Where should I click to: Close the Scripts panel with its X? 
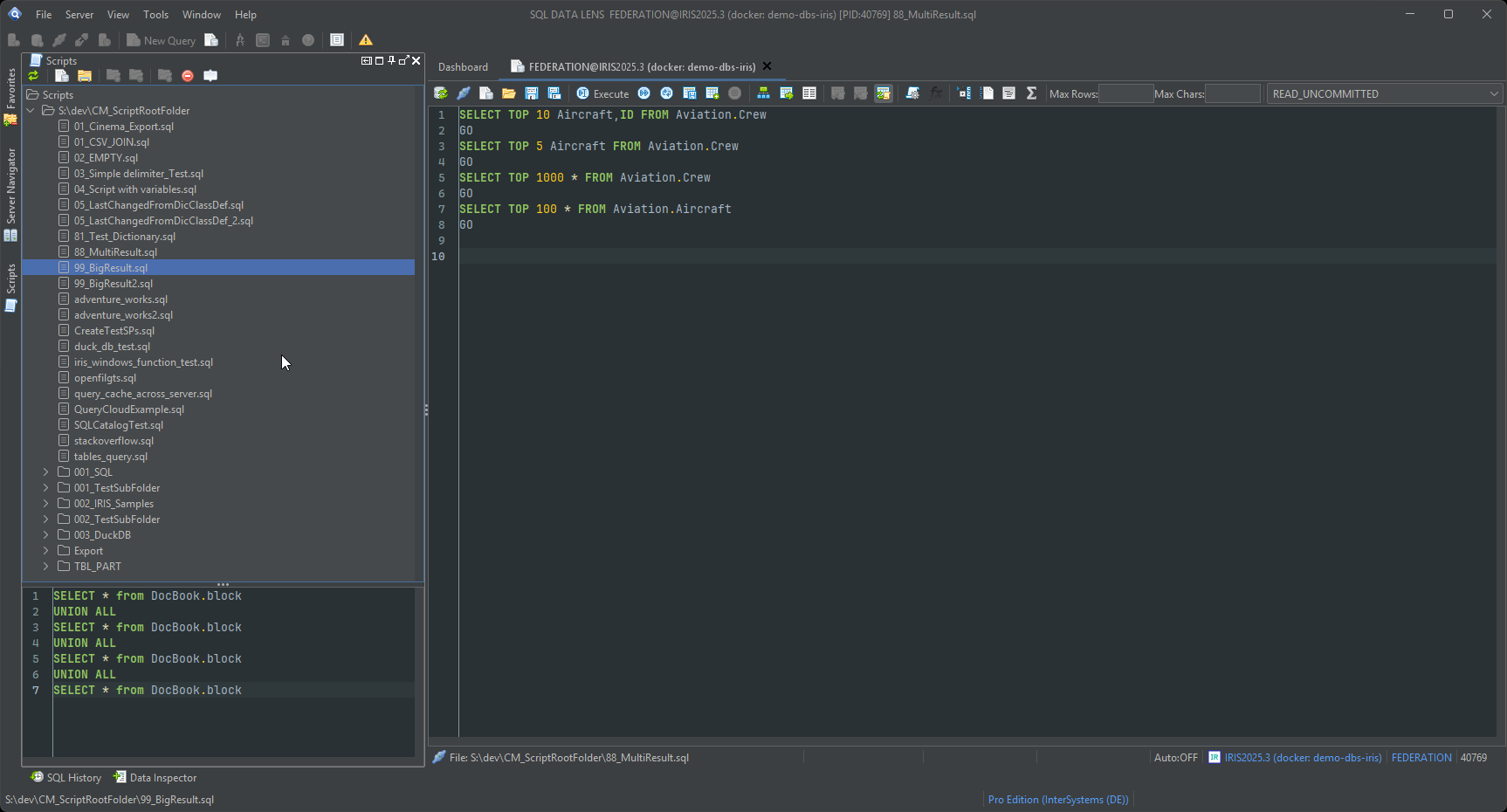click(x=416, y=60)
